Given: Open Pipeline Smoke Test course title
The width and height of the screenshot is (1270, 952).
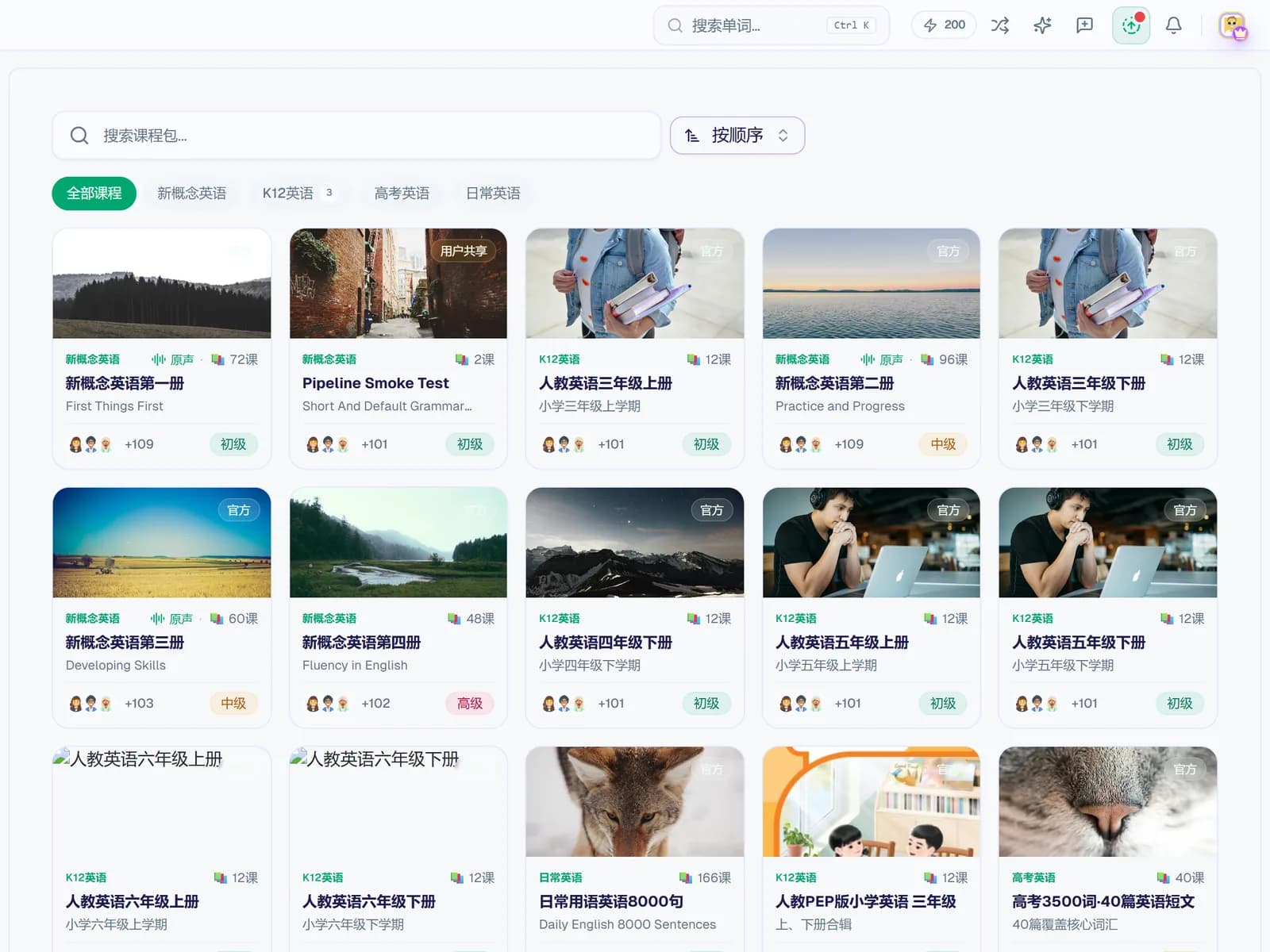Looking at the screenshot, I should (375, 383).
